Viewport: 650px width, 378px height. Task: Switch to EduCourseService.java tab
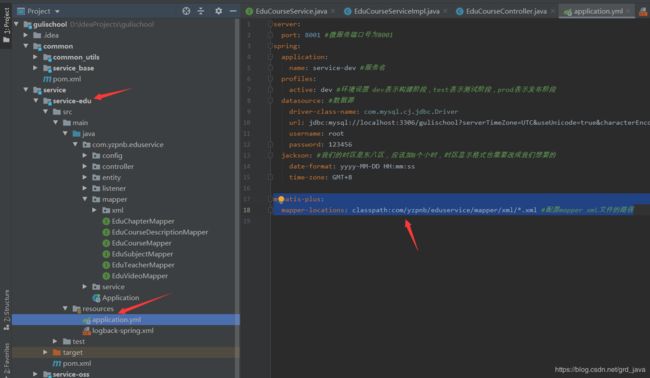[x=291, y=11]
